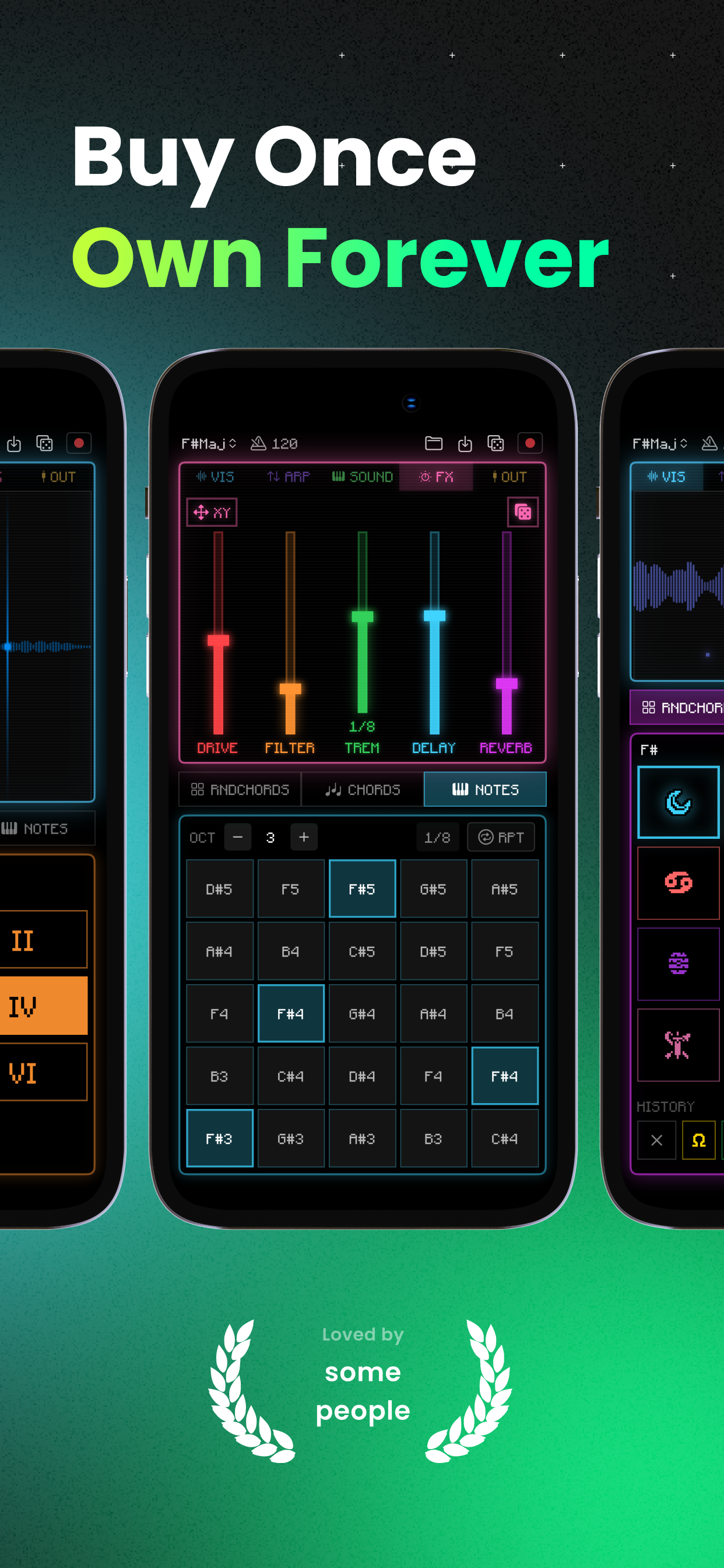This screenshot has width=724, height=1568.
Task: Tap the dice randomize icon in center phone header
Action: click(496, 443)
